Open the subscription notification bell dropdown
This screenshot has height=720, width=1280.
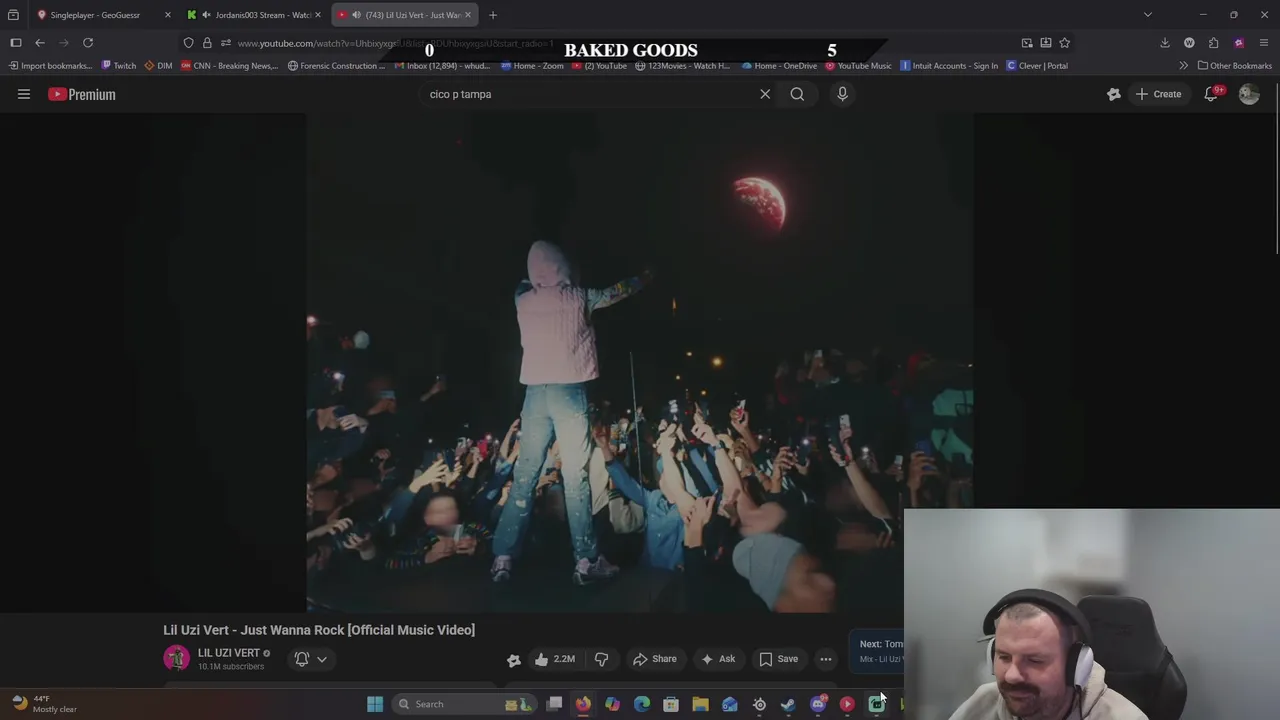point(311,659)
